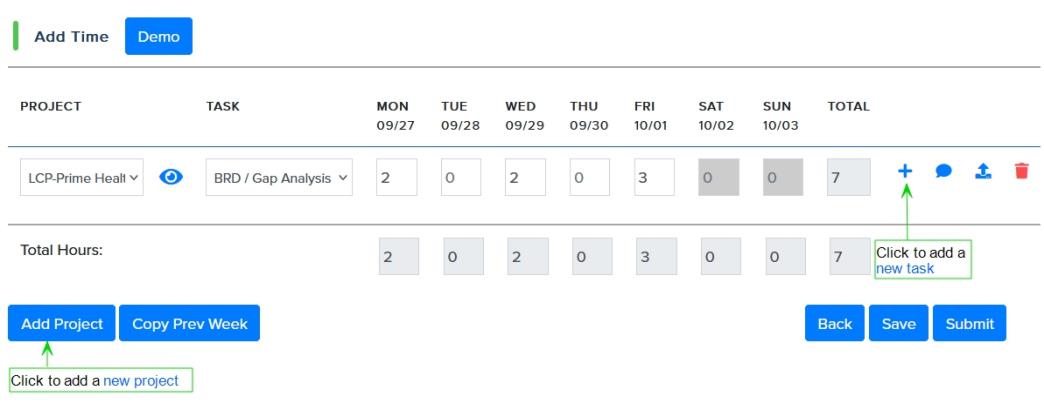The width and height of the screenshot is (1044, 410).
Task: Follow the 'new task' link
Action: [x=905, y=268]
